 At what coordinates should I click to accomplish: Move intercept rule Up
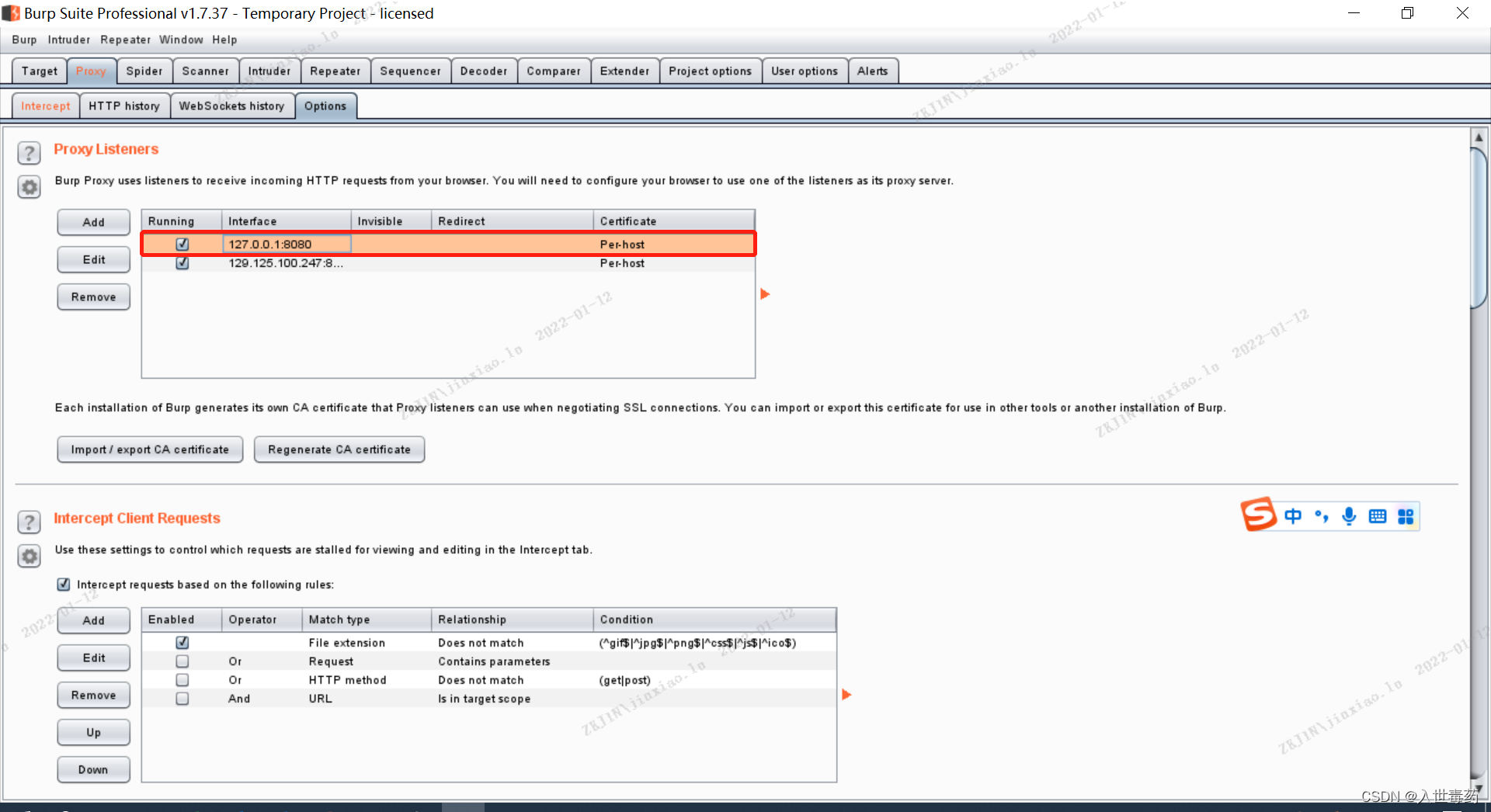pos(94,732)
